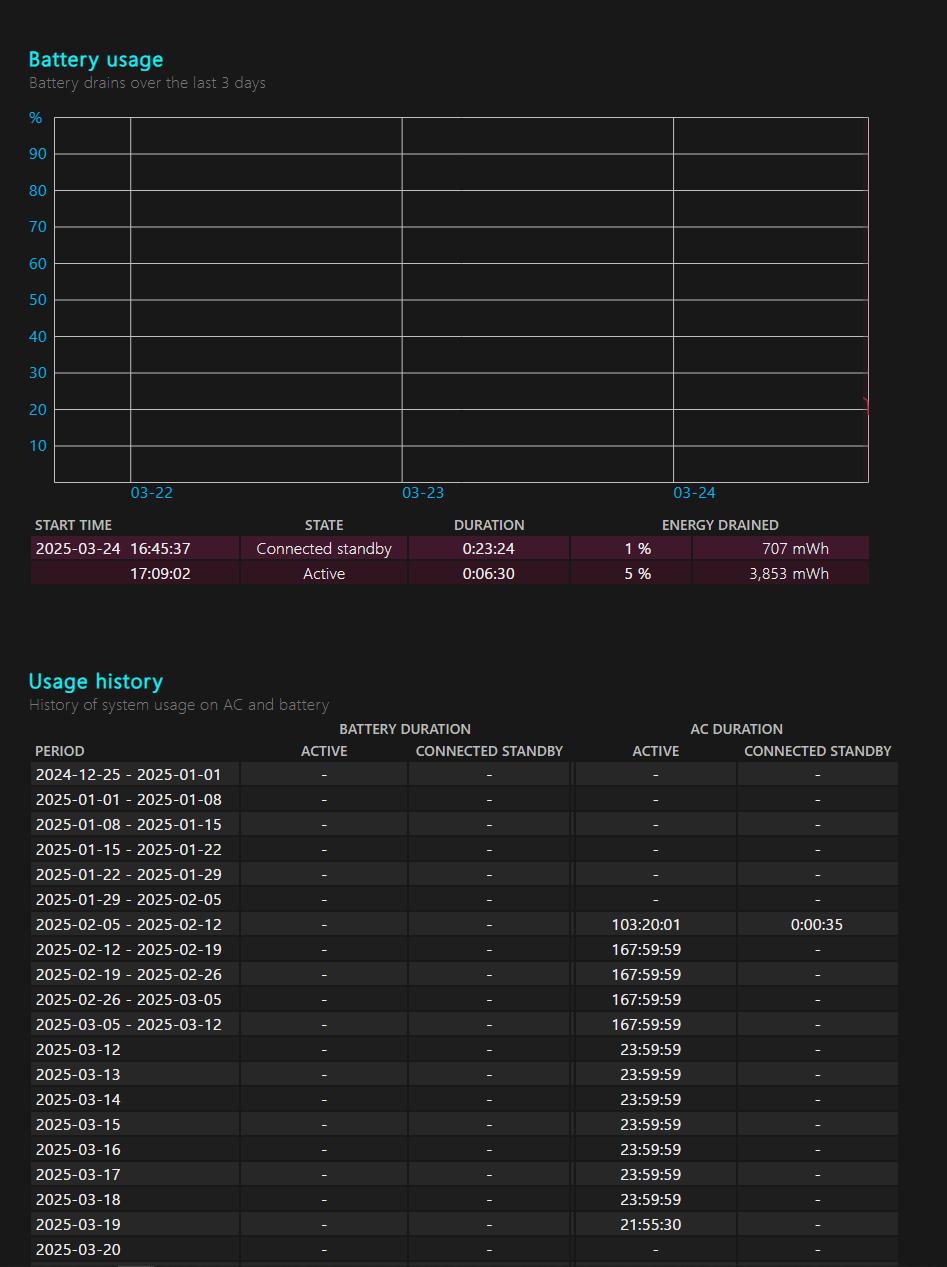Screen dimensions: 947x1267
Task: Click the Usage history heading
Action: point(96,682)
